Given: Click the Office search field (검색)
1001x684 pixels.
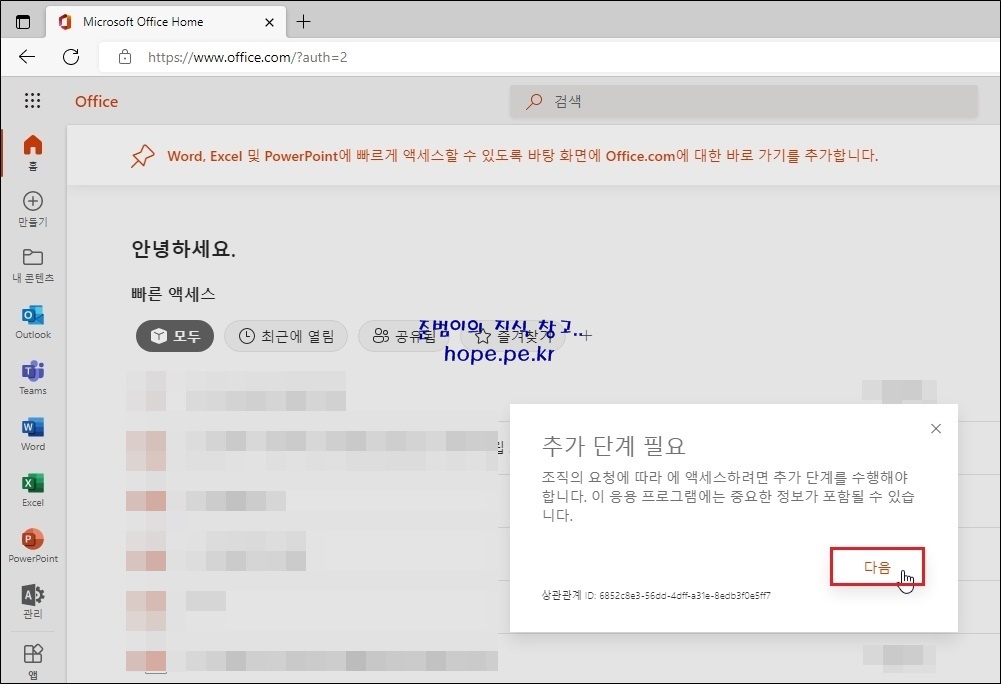Looking at the screenshot, I should [744, 101].
